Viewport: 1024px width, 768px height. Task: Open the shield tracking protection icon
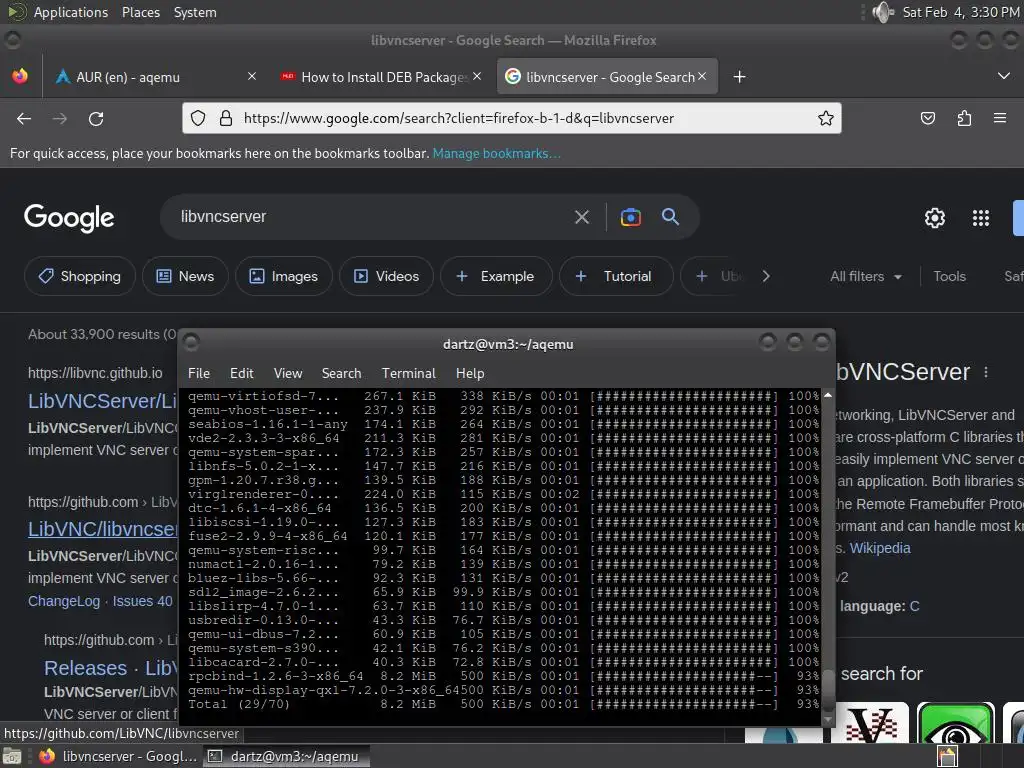(198, 118)
